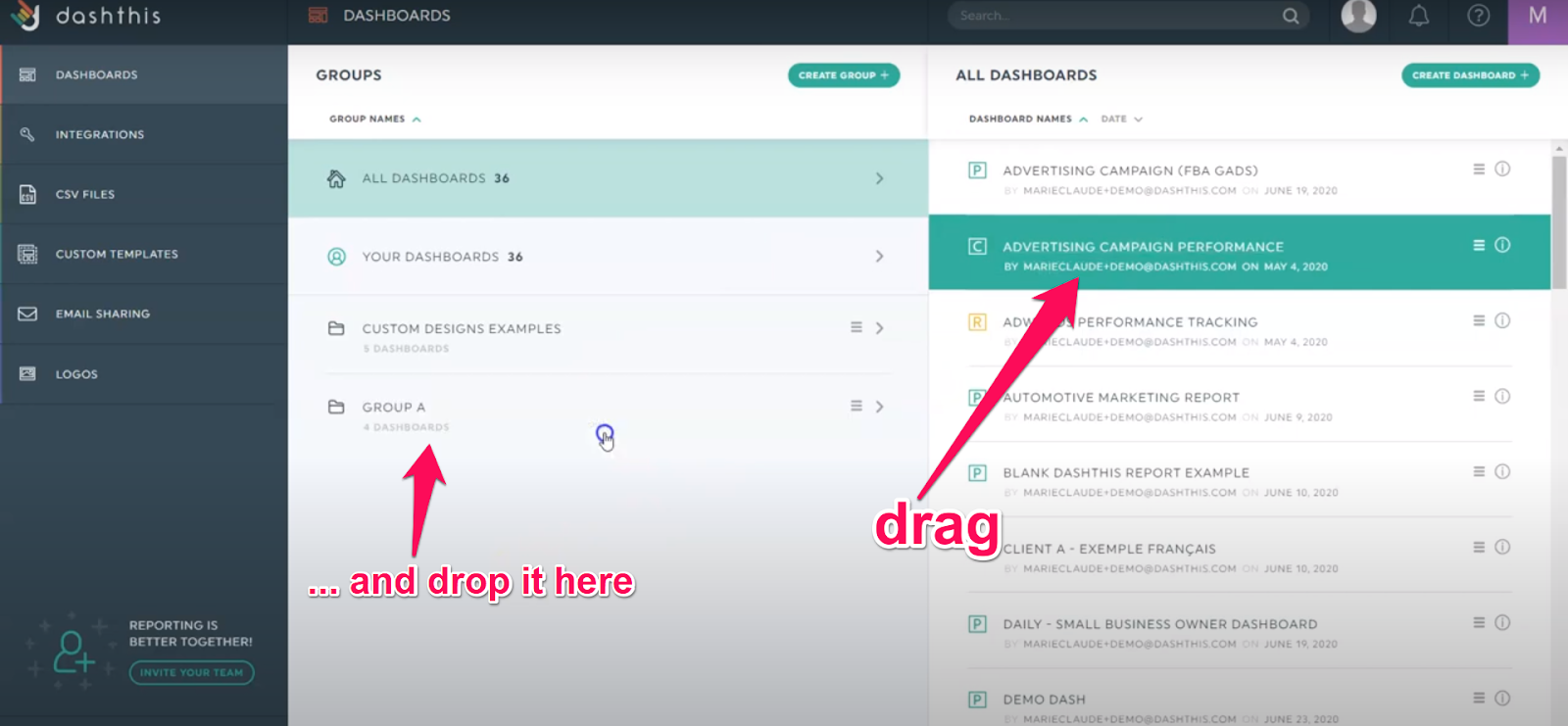
Task: Open menu for Demo Dash
Action: pos(1479,698)
